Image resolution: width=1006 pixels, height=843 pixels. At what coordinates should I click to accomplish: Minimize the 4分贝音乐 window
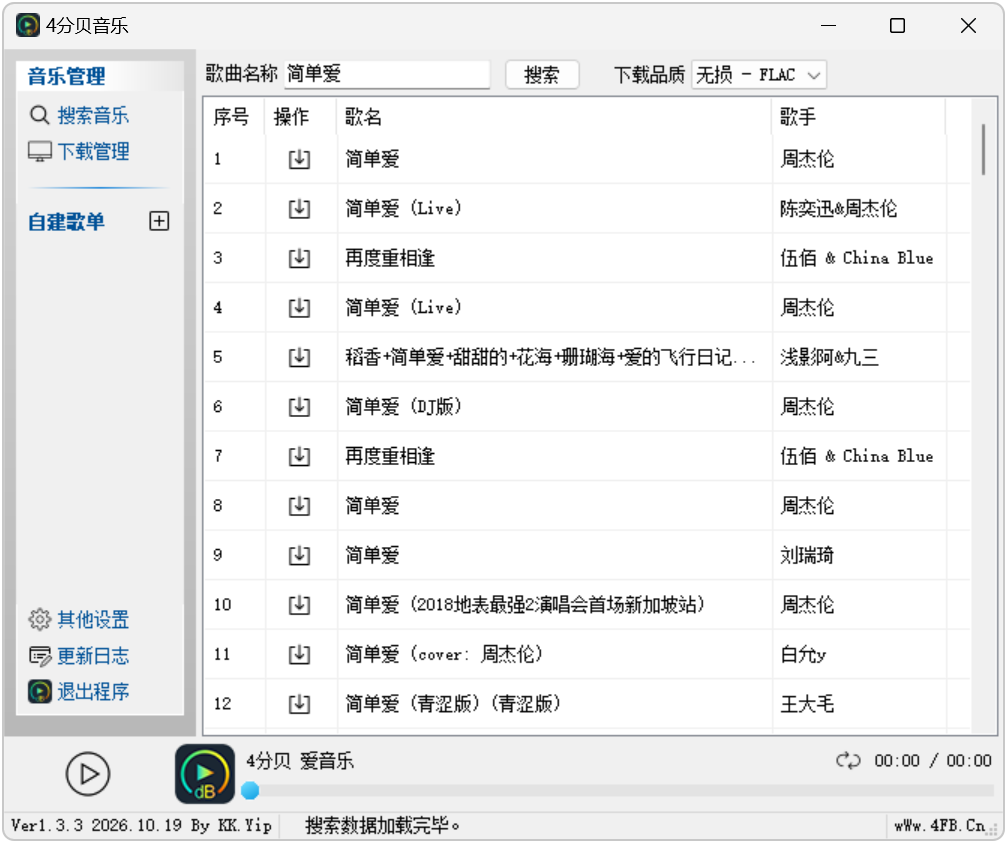(x=828, y=26)
